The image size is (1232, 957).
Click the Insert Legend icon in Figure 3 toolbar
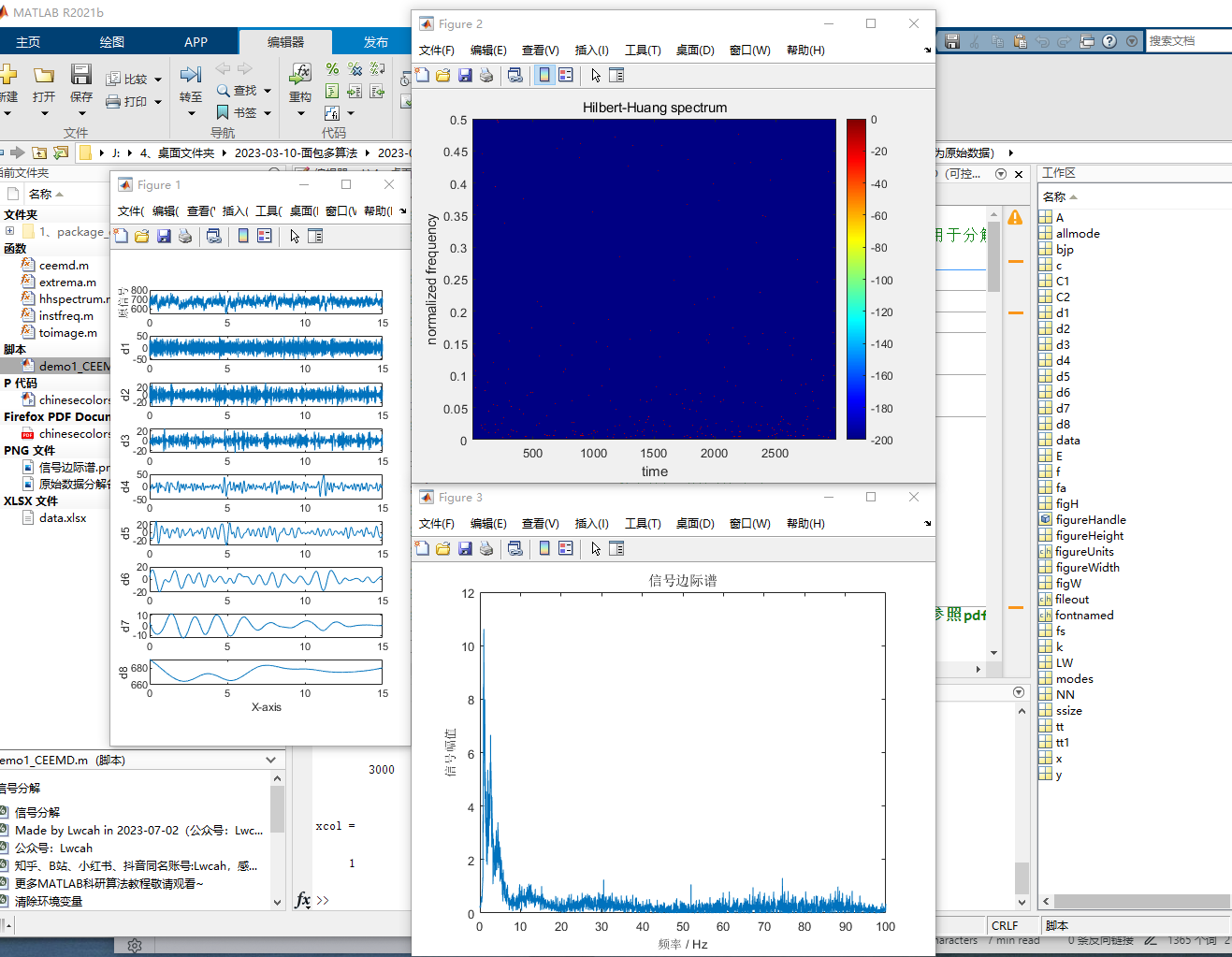point(566,547)
